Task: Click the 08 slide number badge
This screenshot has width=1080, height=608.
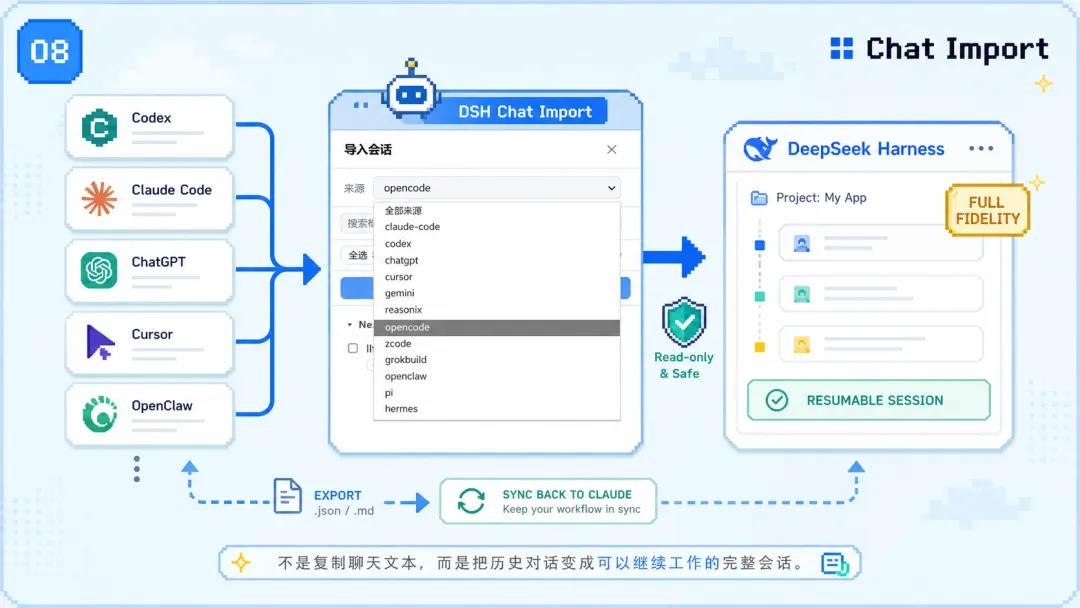Action: click(x=50, y=52)
